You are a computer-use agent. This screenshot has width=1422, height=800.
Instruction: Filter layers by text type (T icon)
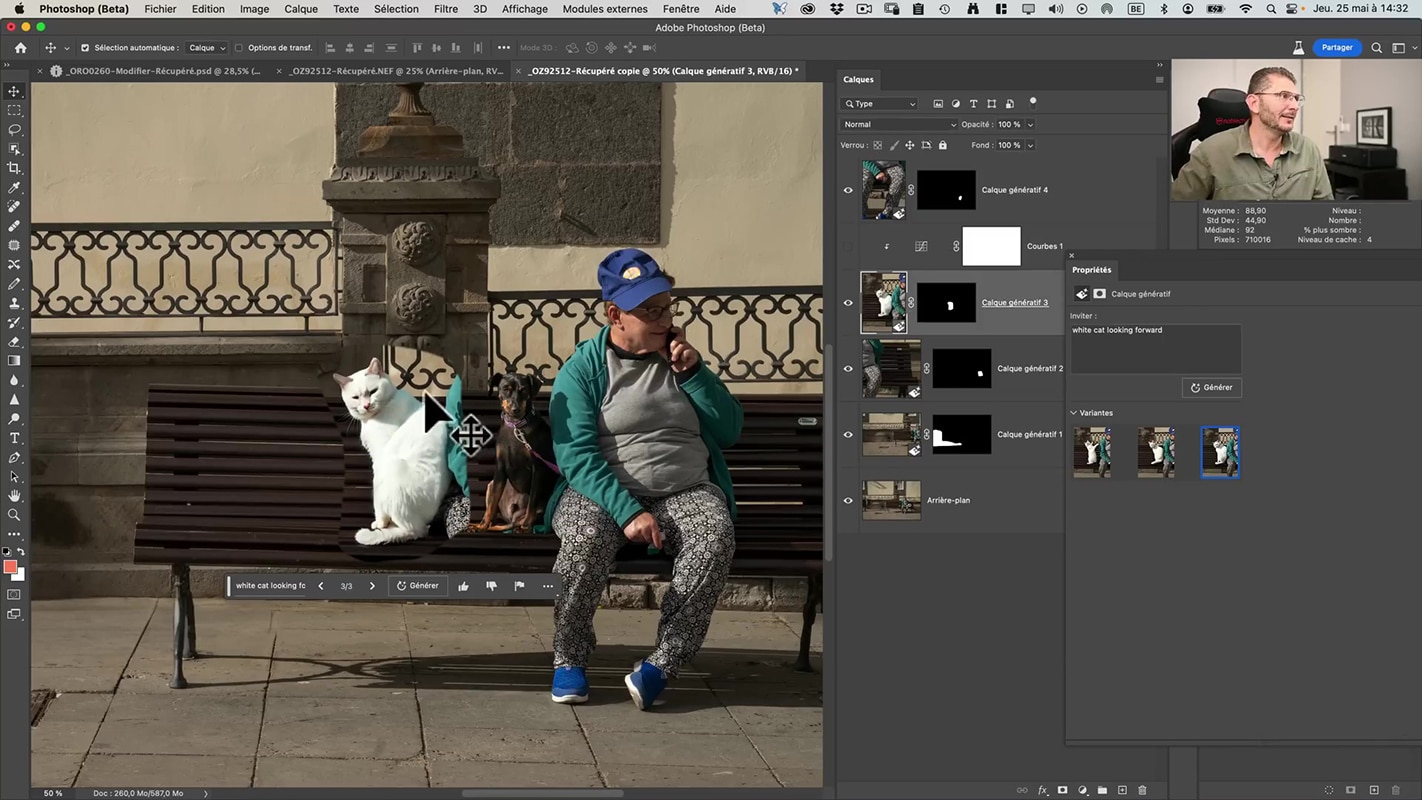pyautogui.click(x=973, y=104)
